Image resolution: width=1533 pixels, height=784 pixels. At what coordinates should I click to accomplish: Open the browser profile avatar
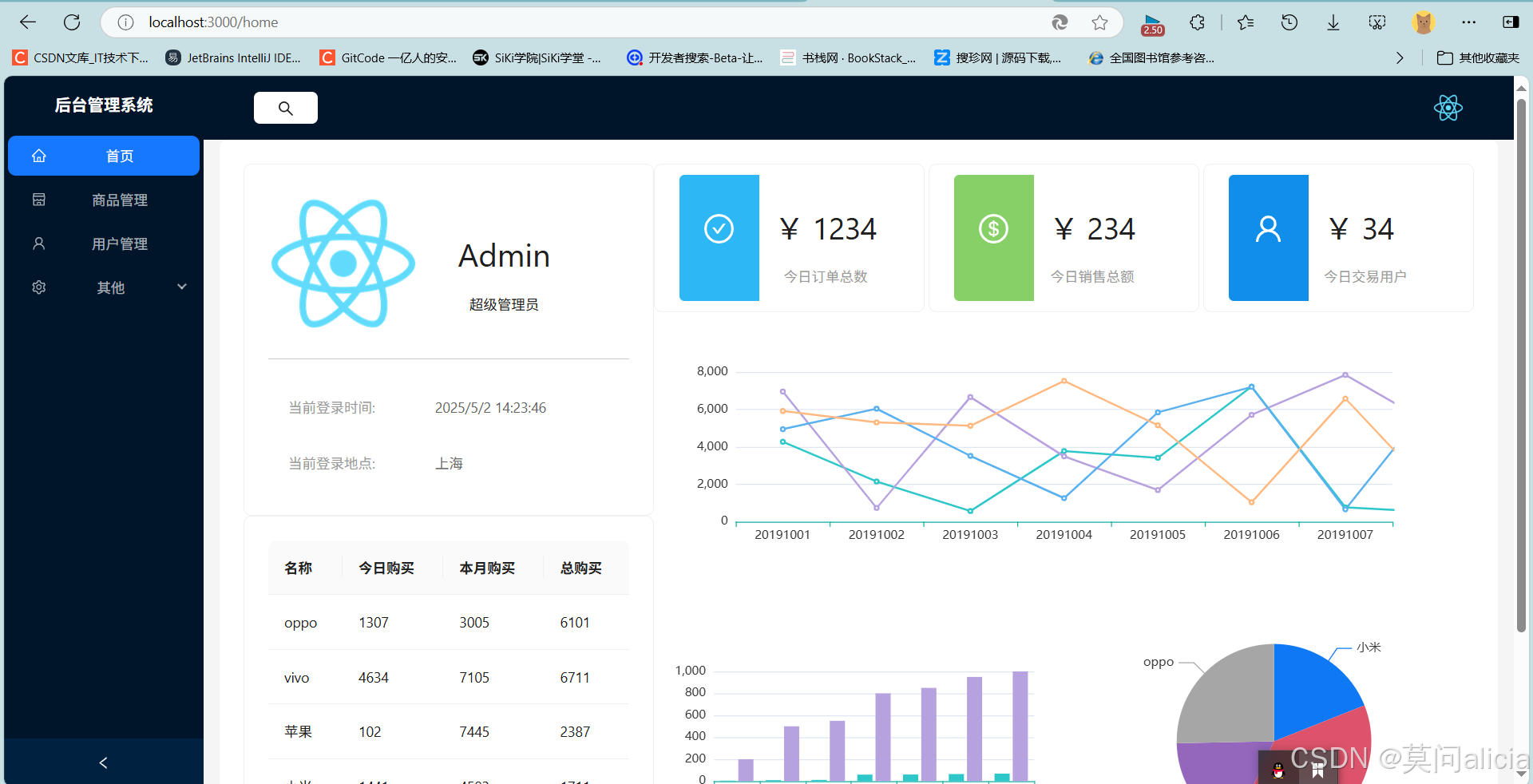1423,22
